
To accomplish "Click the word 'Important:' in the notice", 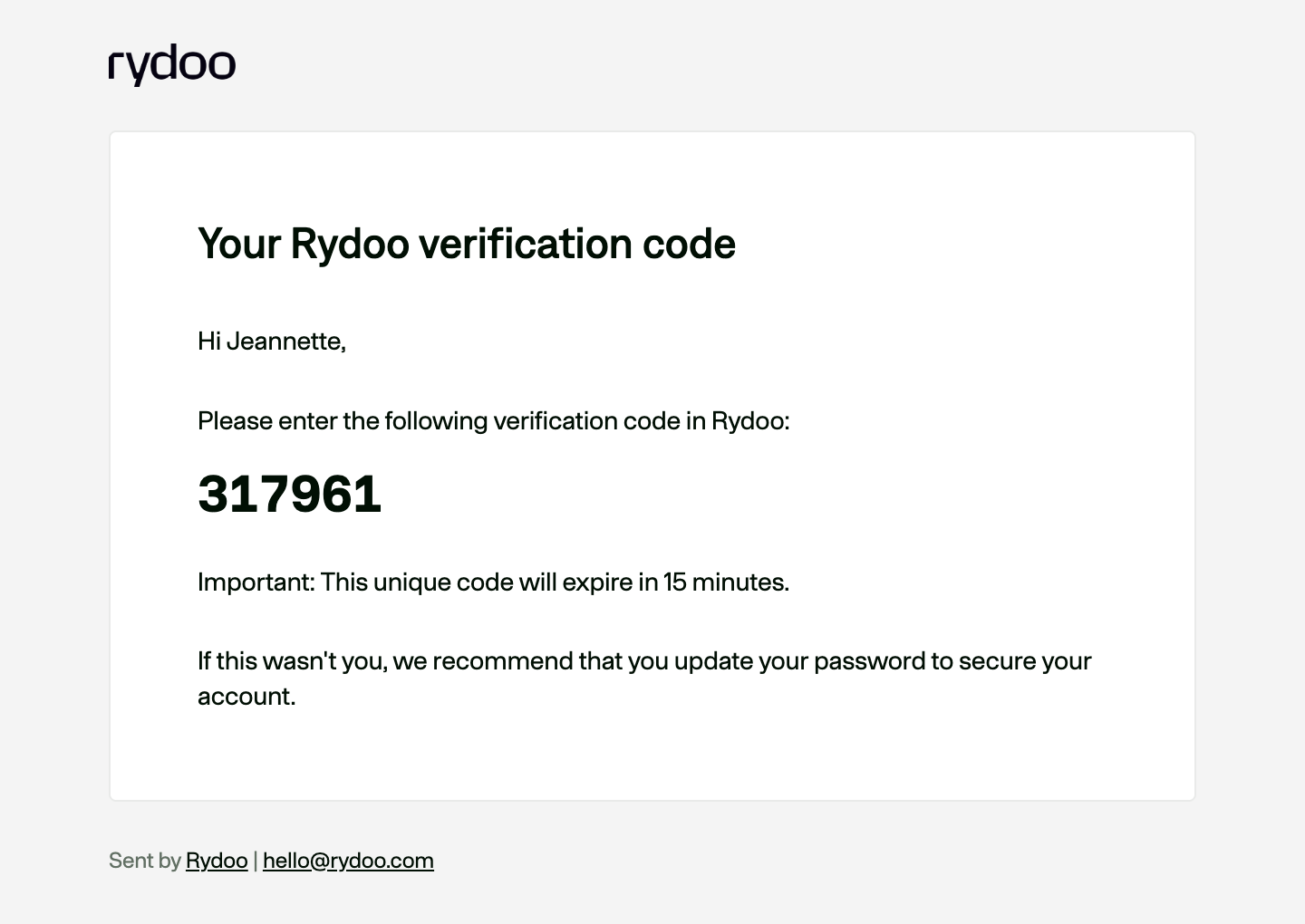I will coord(256,582).
